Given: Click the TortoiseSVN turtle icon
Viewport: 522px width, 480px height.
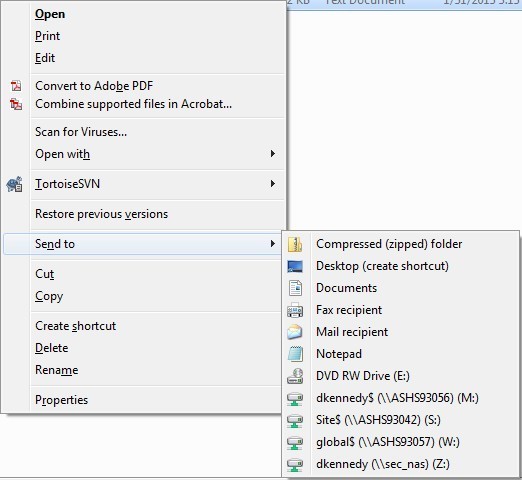Looking at the screenshot, I should (15, 184).
